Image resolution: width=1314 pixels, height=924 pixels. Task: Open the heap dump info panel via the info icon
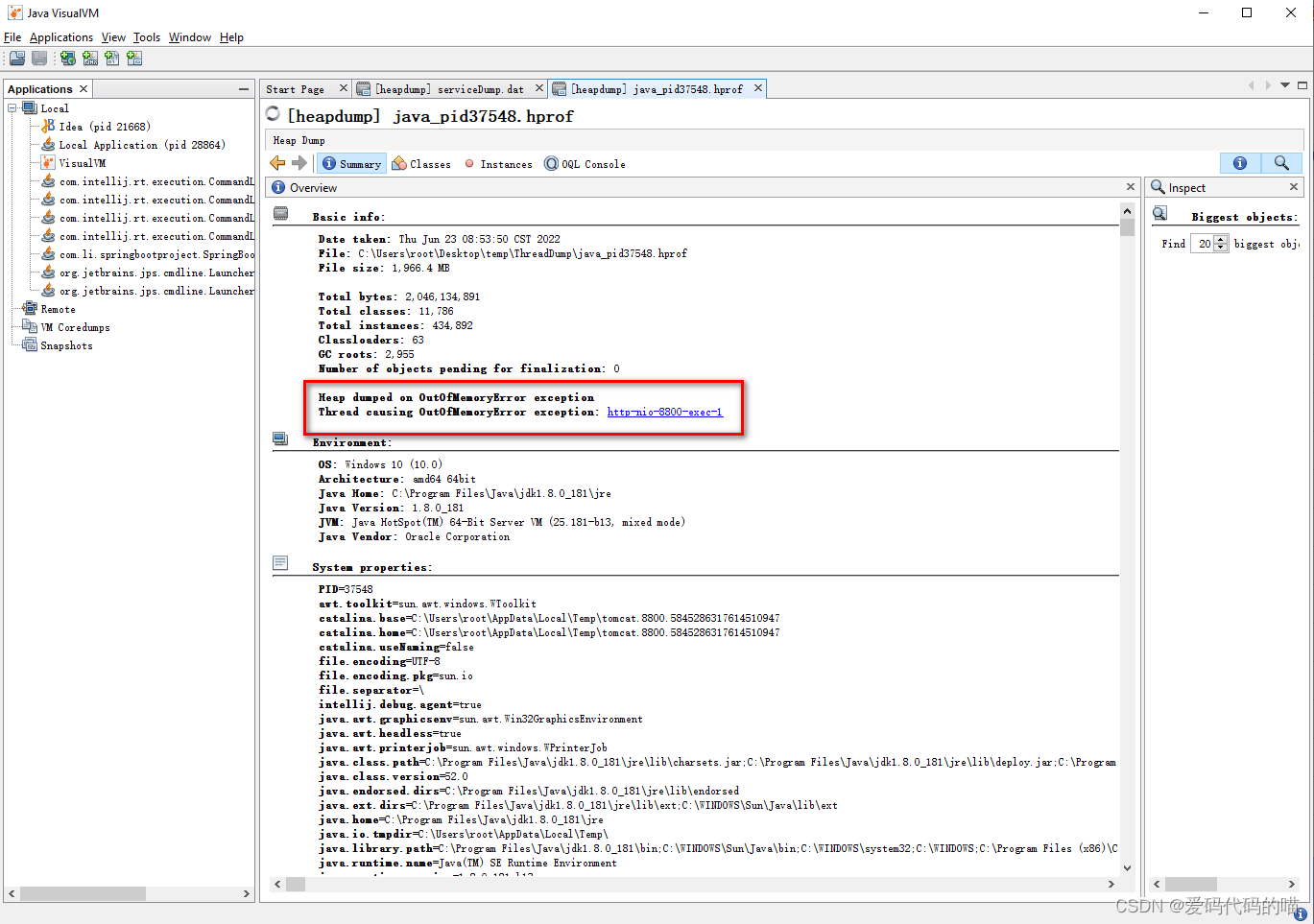pyautogui.click(x=1238, y=163)
